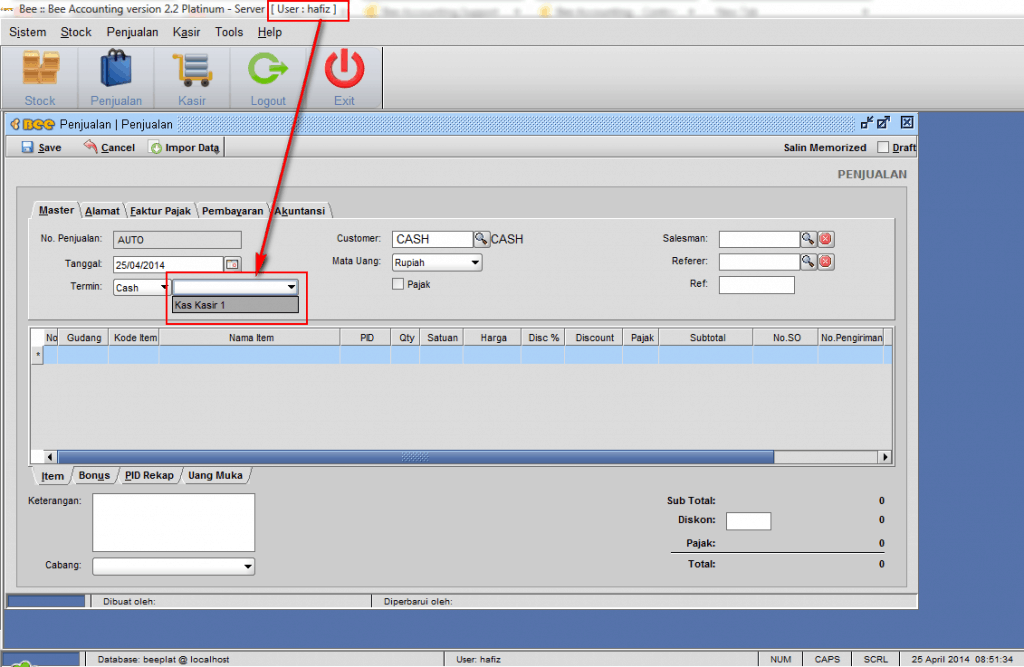The width and height of the screenshot is (1024, 667).
Task: Click the green Logout icon
Action: 268,78
